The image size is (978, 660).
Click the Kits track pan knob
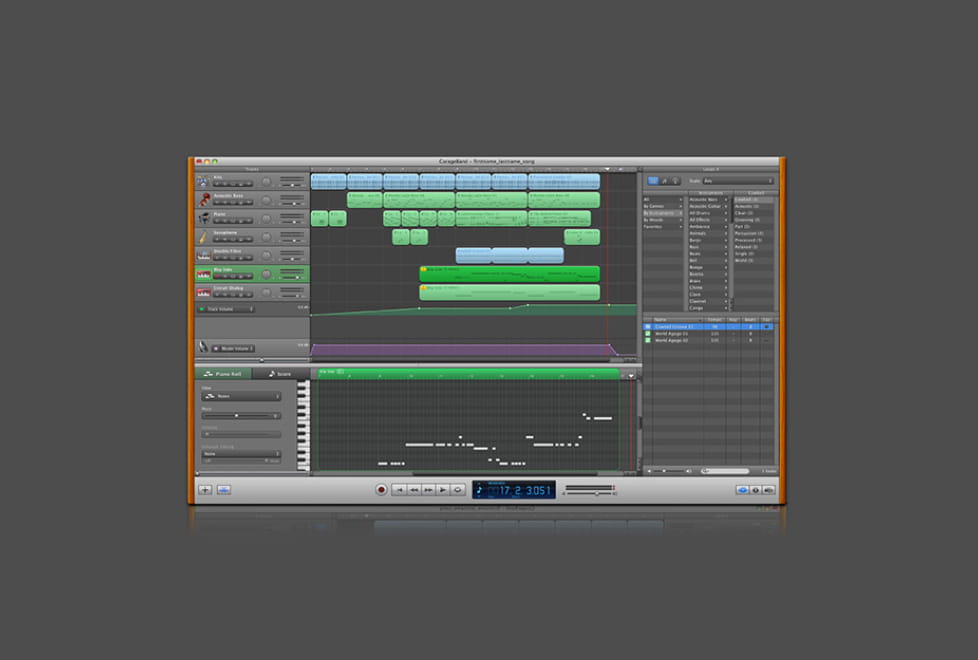pos(266,182)
